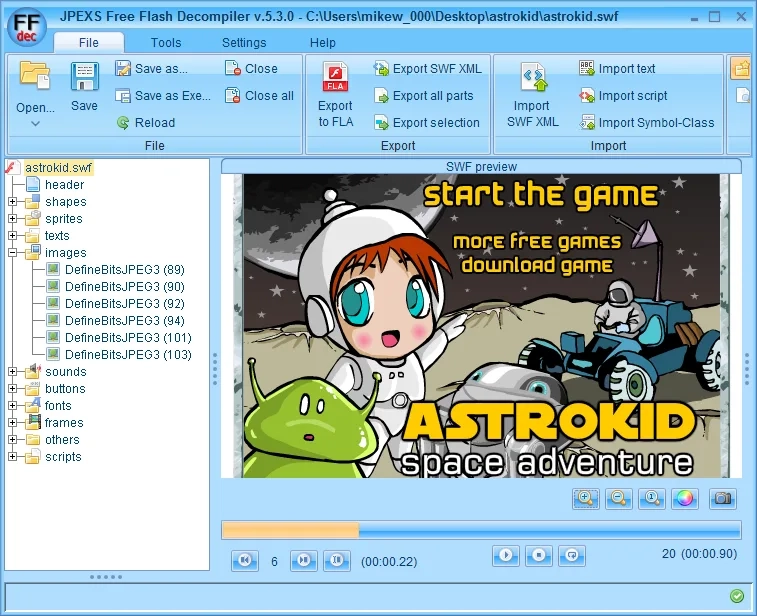Take a snapshot with the camera icon
The image size is (757, 616).
pos(722,498)
